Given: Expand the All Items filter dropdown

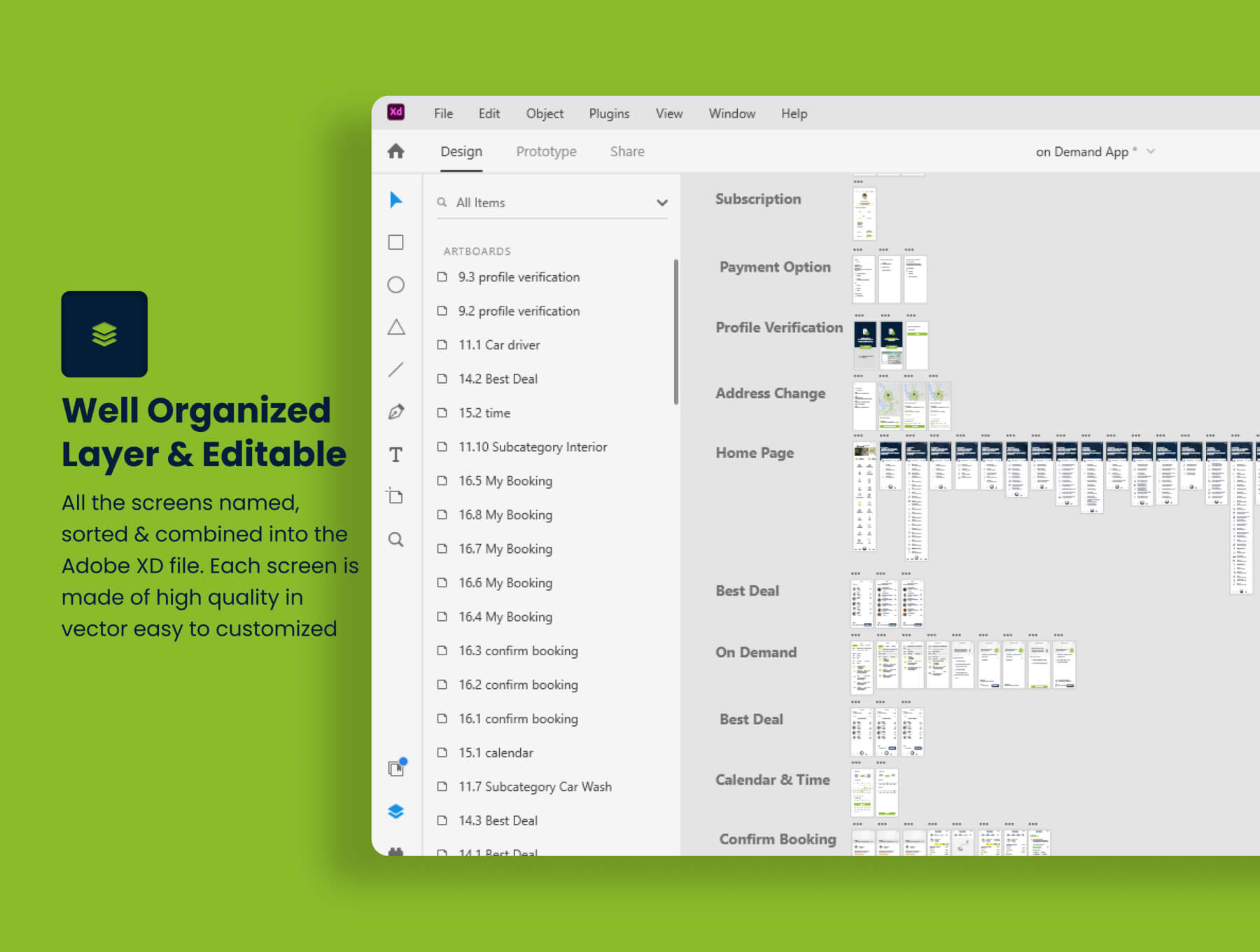Looking at the screenshot, I should 661,203.
